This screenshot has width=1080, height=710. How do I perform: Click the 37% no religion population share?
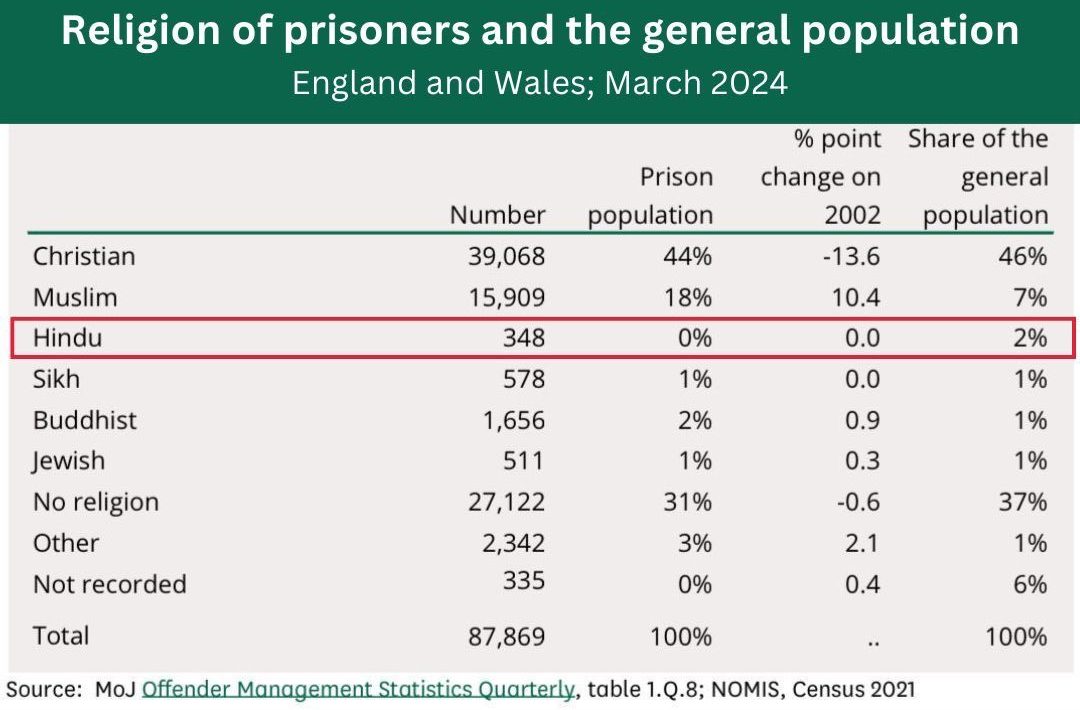pyautogui.click(x=1021, y=502)
